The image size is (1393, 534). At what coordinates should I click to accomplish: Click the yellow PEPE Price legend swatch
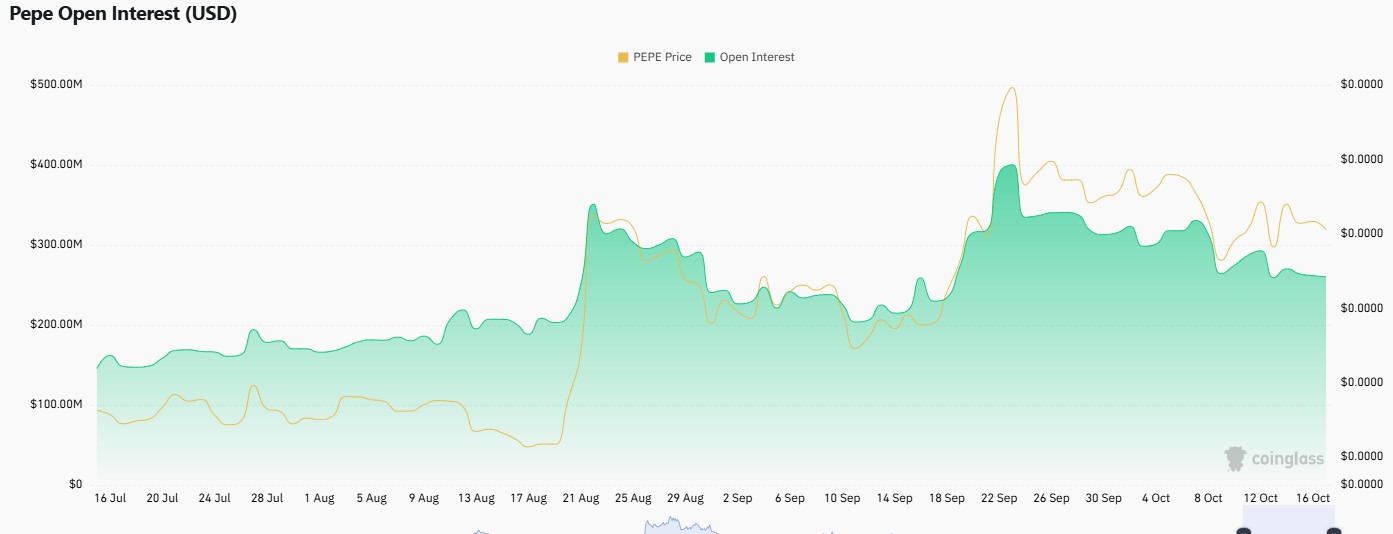623,57
